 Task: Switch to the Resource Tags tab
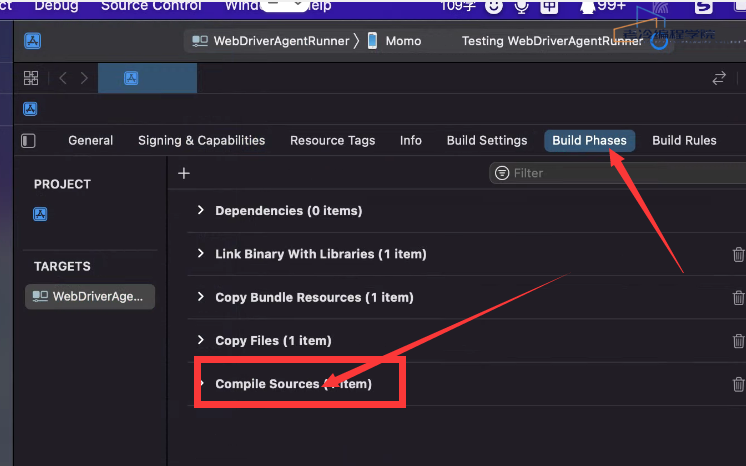(x=333, y=140)
